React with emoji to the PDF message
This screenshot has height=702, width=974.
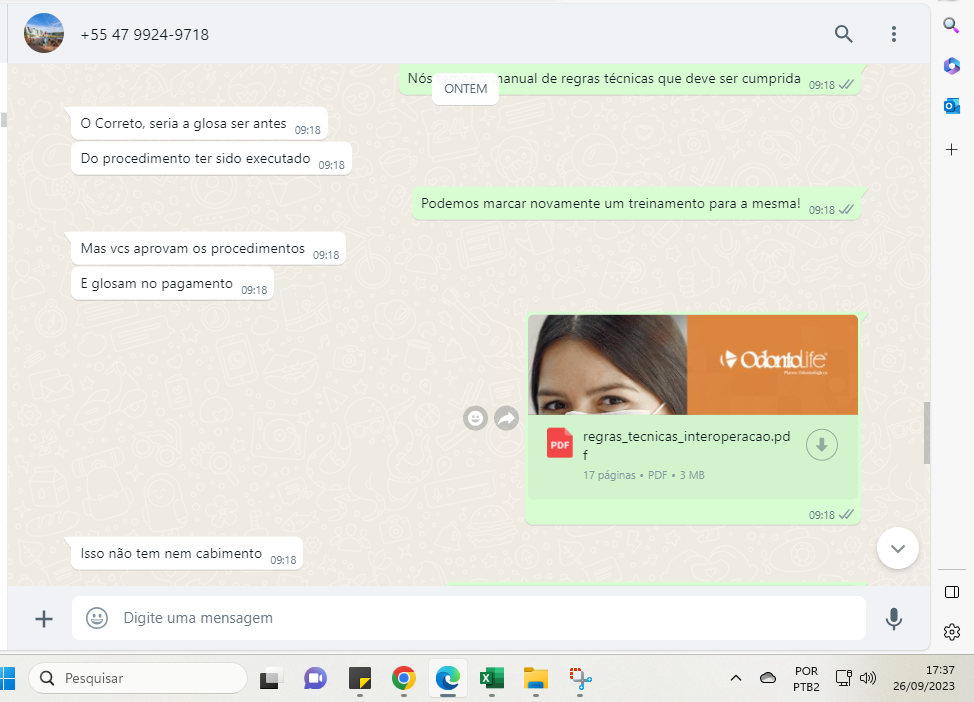[x=476, y=418]
